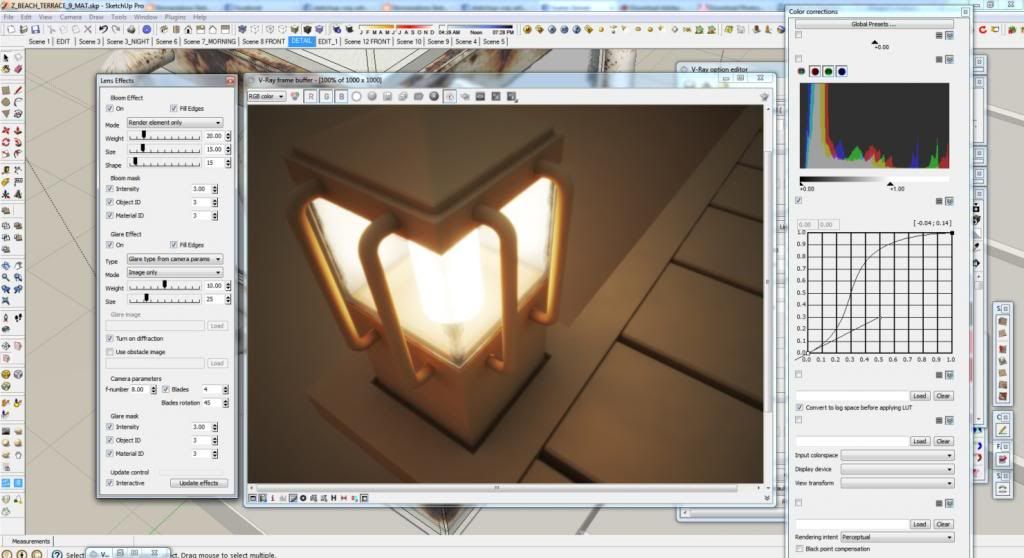Open the Bloom Mode dropdown
The height and width of the screenshot is (558, 1024).
pyautogui.click(x=175, y=123)
